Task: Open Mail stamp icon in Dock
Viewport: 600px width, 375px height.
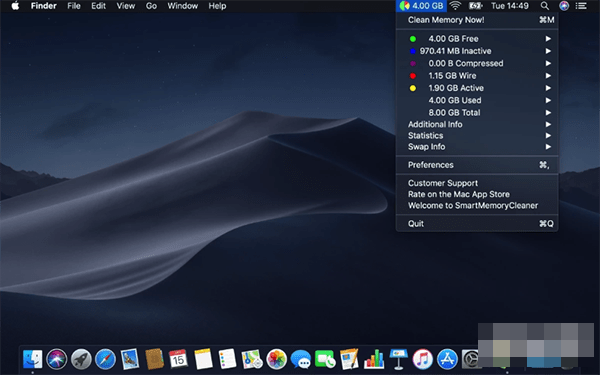Action: coord(130,359)
